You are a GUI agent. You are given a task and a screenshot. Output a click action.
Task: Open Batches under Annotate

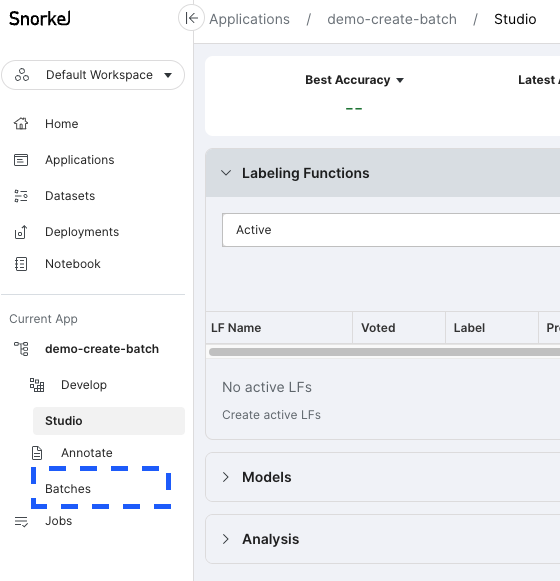point(68,489)
